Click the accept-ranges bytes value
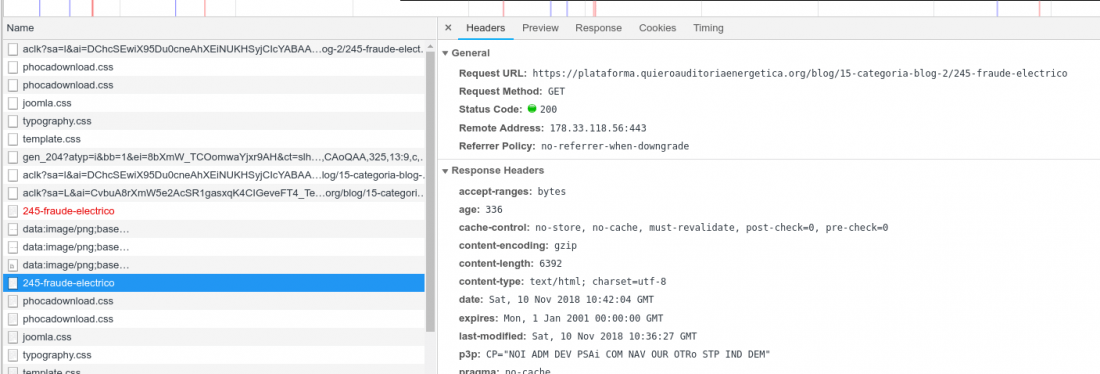Viewport: 1100px width, 374px height. (x=551, y=191)
